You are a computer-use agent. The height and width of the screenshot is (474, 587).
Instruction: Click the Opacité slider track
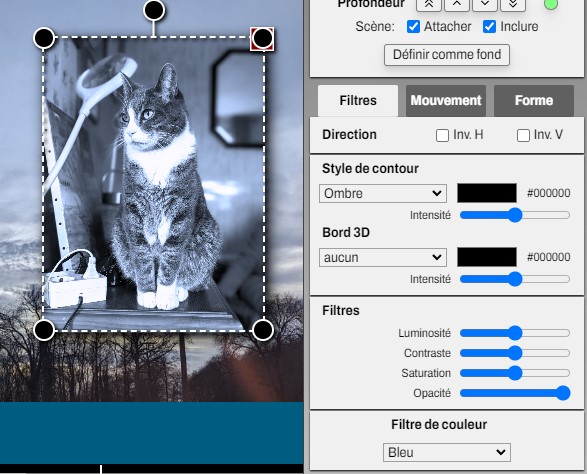click(515, 393)
